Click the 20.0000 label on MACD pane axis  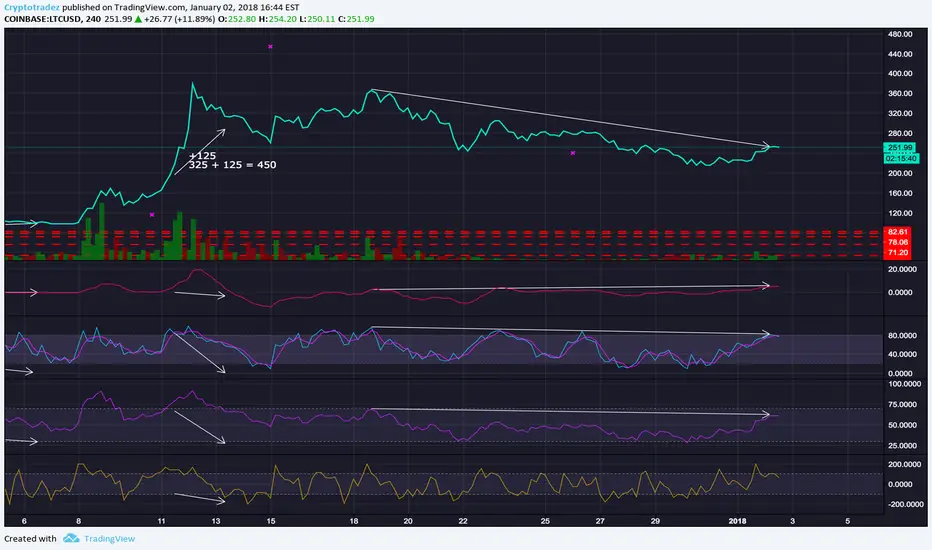click(902, 269)
